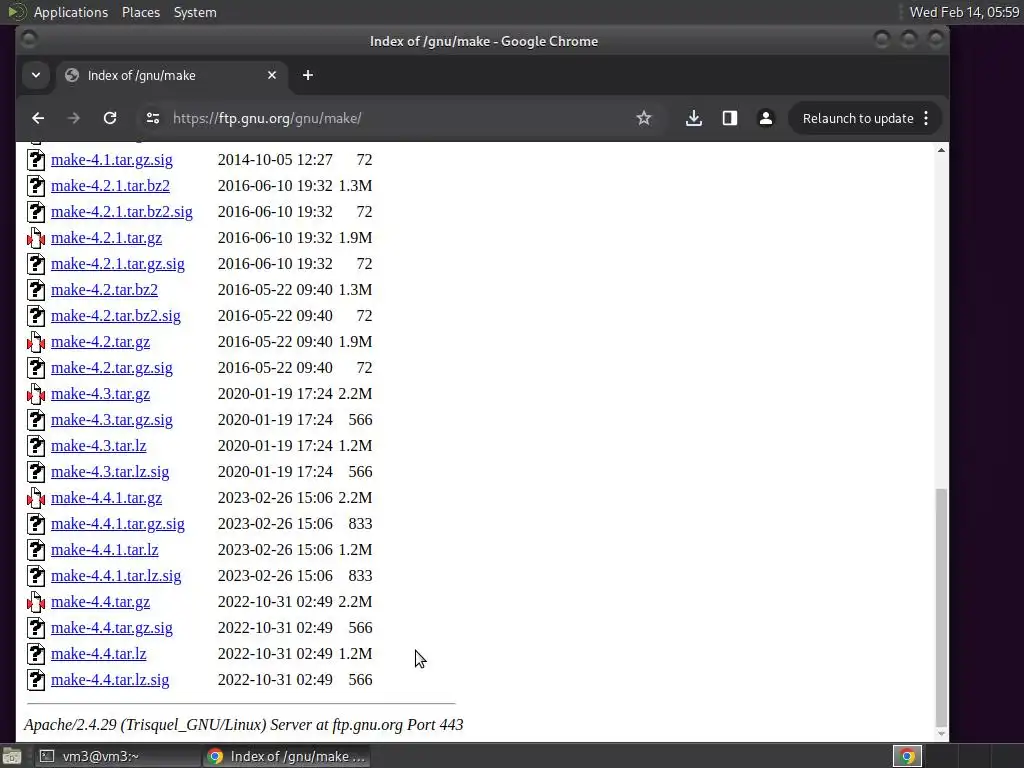Download make-4.4.tar.lz
Viewport: 1024px width, 768px height.
99,654
